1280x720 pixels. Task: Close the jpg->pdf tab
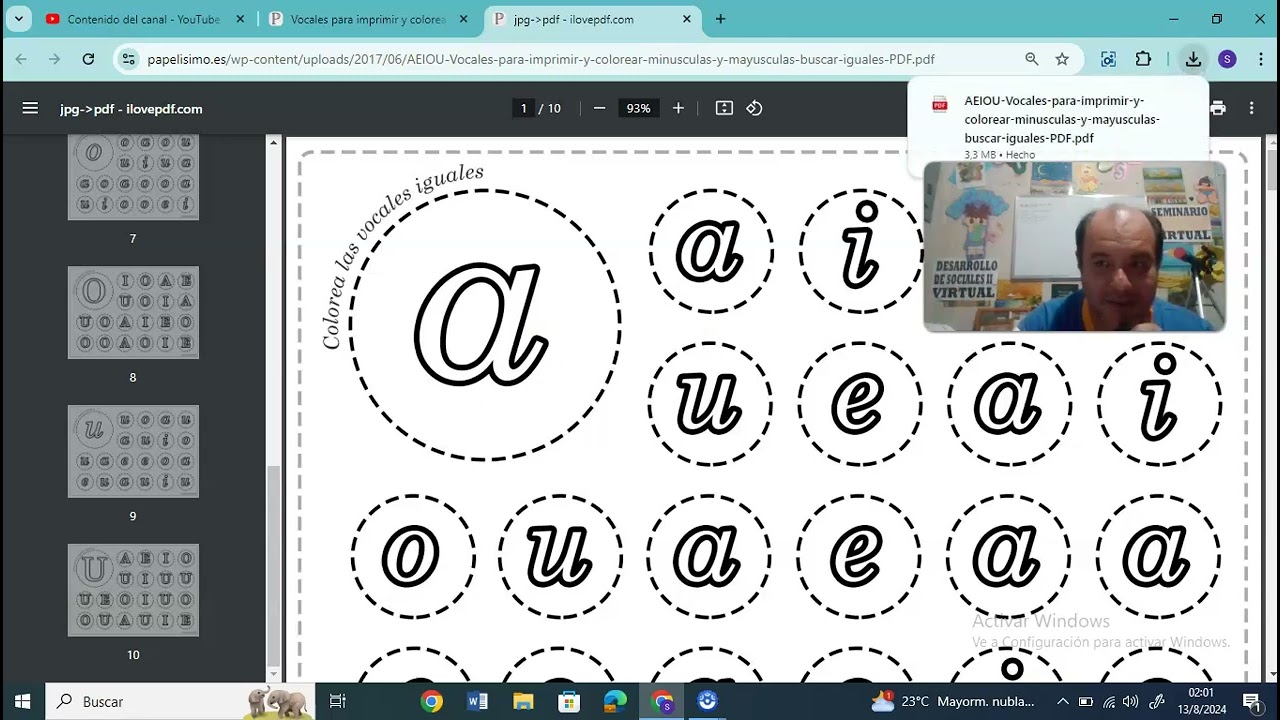coord(686,19)
